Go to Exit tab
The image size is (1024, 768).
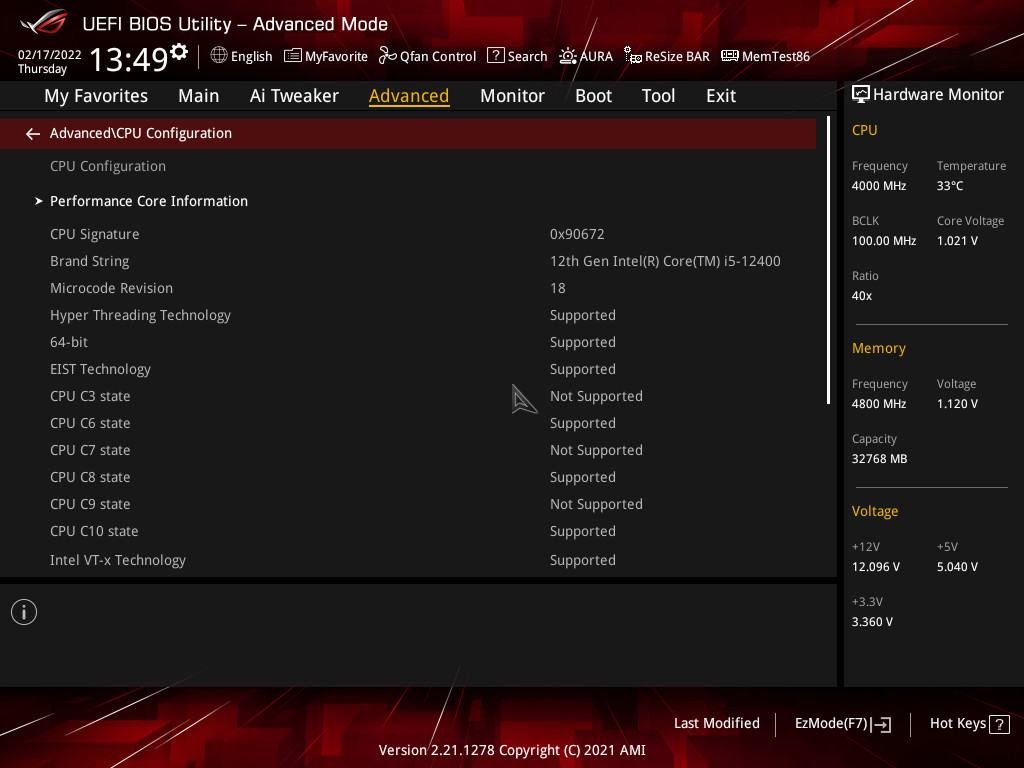pos(721,96)
